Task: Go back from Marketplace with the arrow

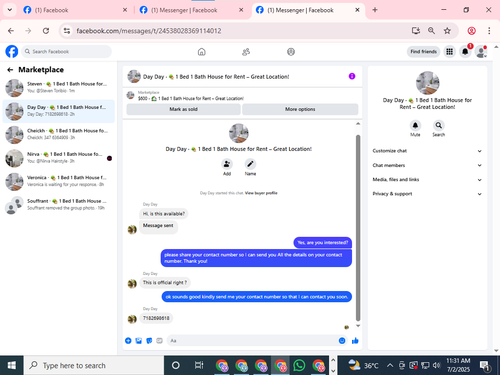Action: point(10,70)
